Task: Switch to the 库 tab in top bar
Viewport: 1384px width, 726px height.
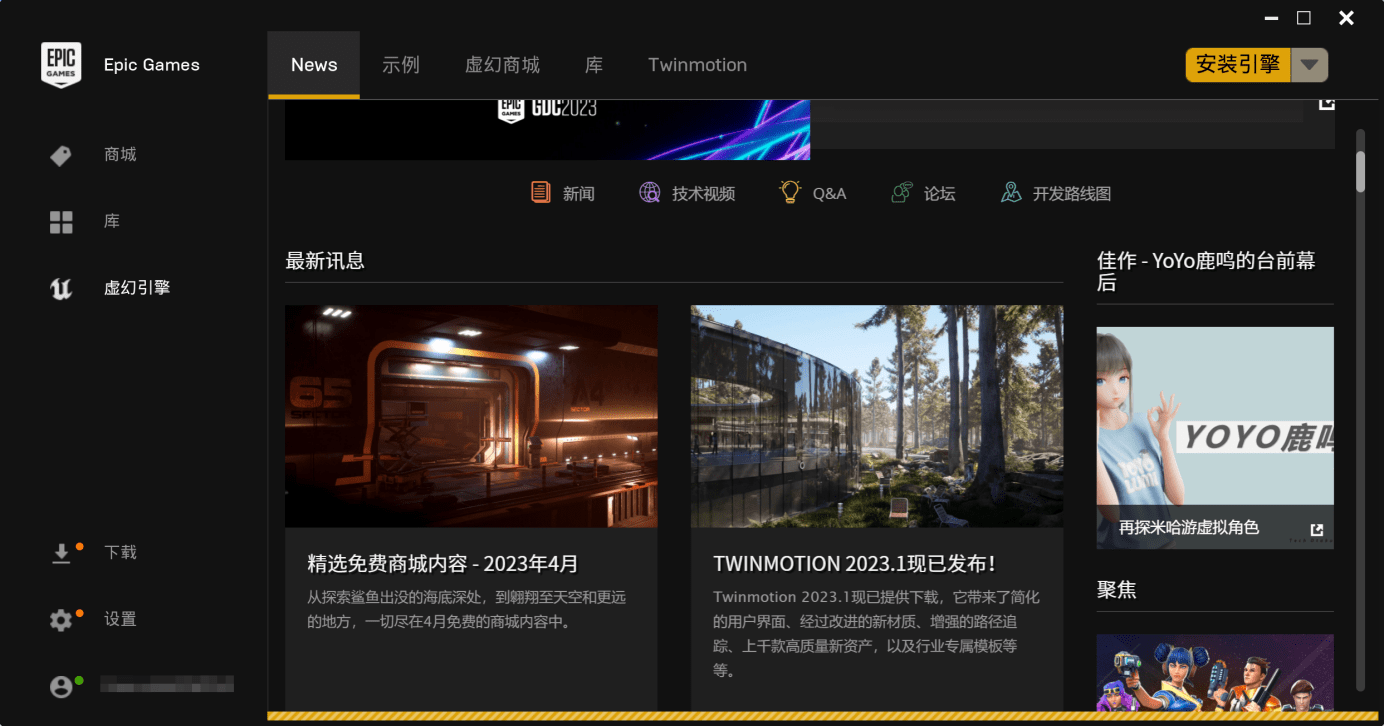Action: point(594,65)
